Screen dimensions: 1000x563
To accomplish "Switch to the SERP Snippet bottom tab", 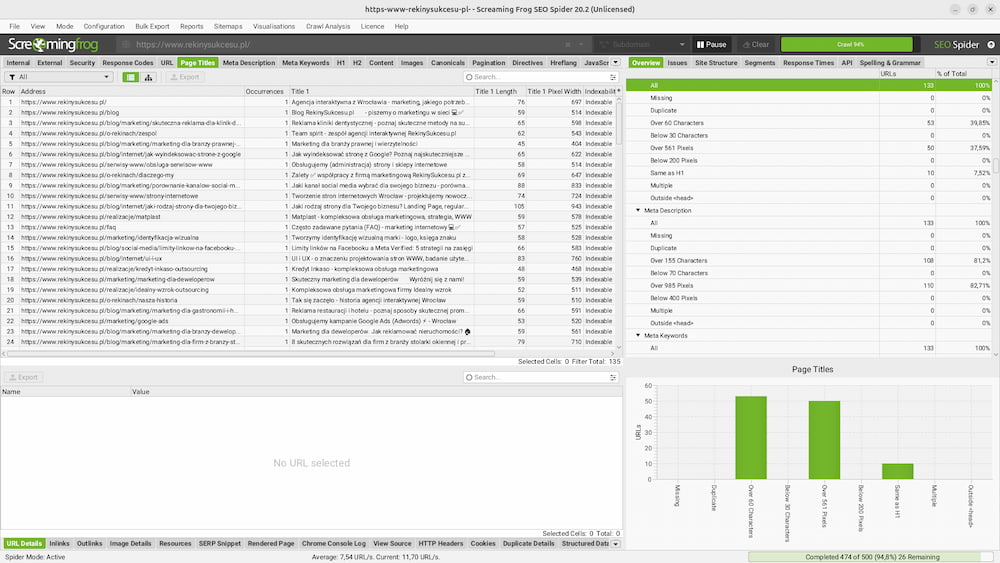I will point(219,544).
